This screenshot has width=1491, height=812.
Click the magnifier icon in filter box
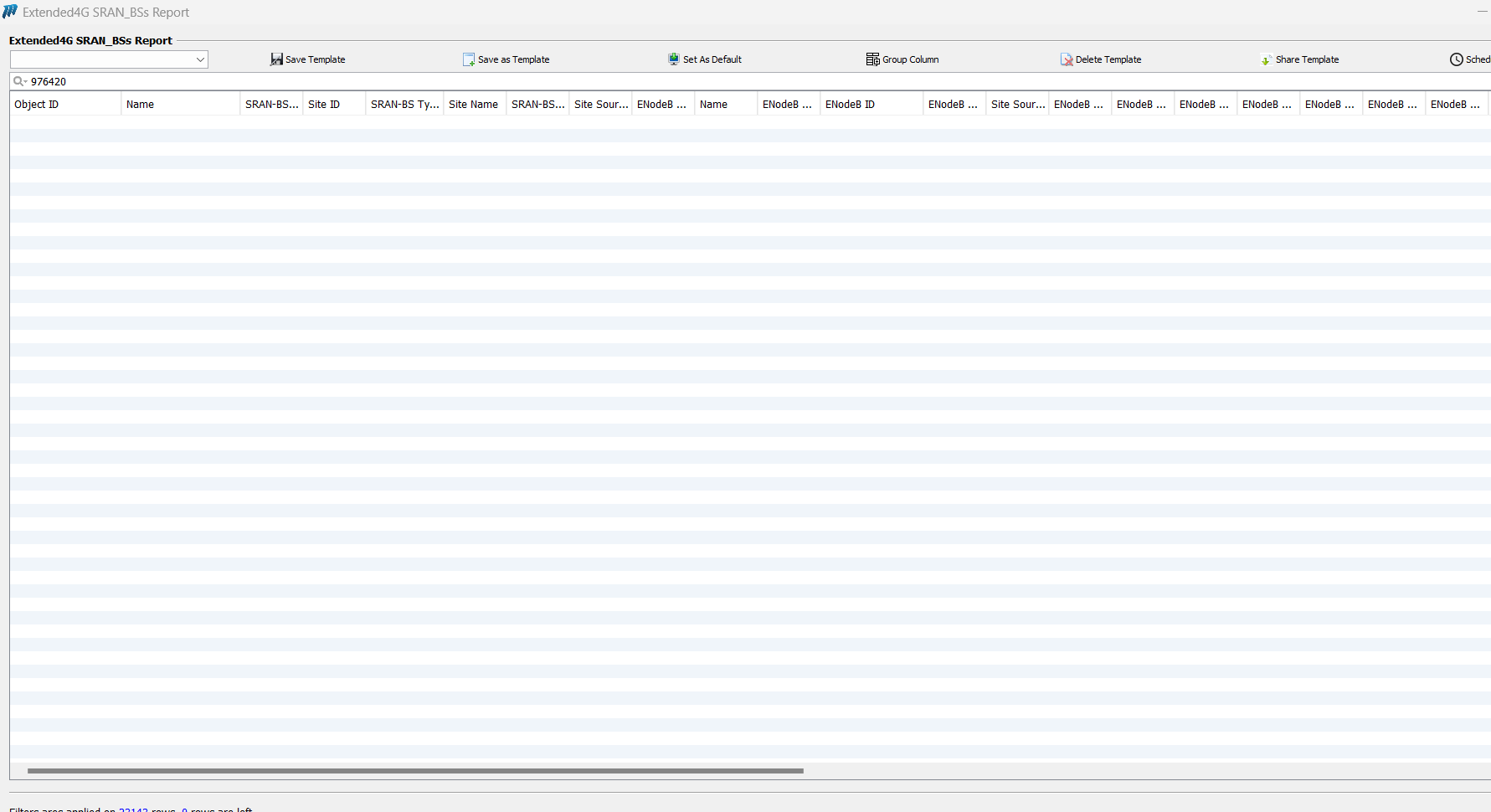click(18, 81)
